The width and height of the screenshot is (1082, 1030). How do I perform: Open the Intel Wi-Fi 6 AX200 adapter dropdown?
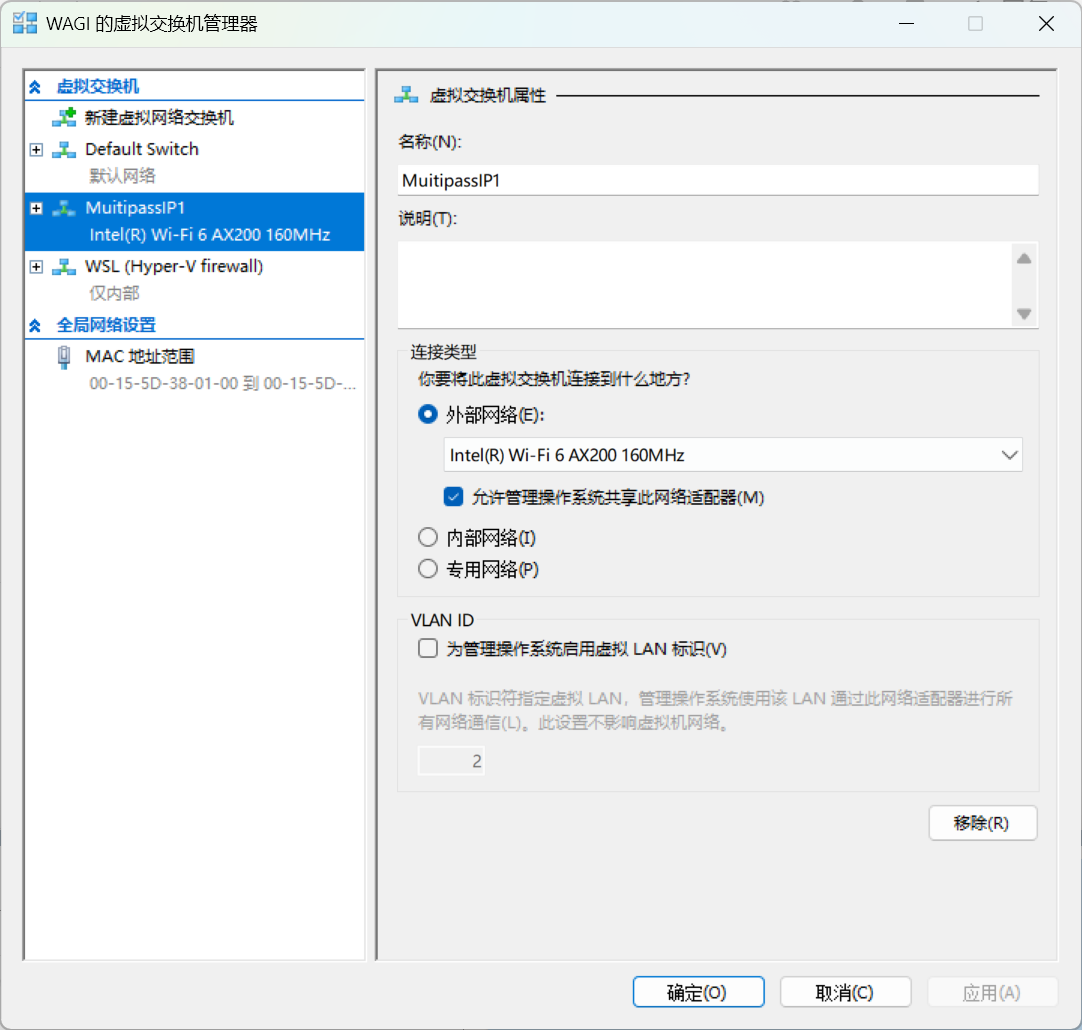[1008, 455]
